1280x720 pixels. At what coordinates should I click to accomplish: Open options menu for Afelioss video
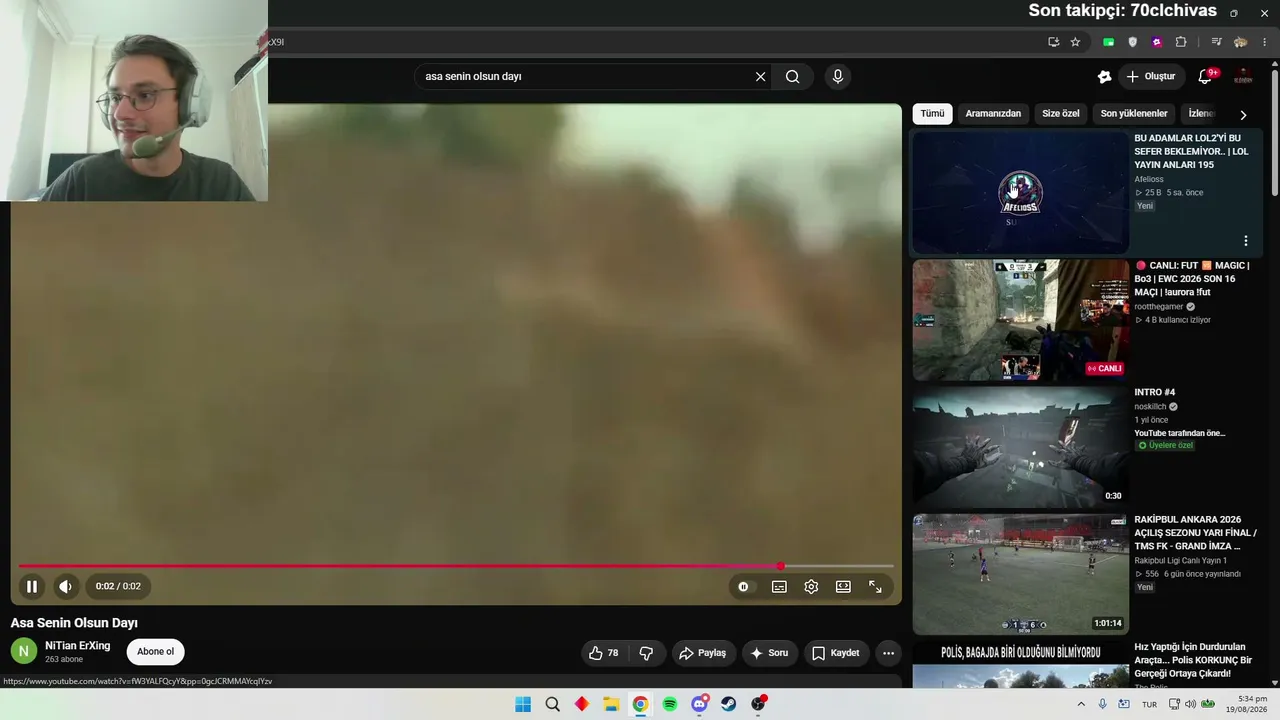click(1246, 241)
